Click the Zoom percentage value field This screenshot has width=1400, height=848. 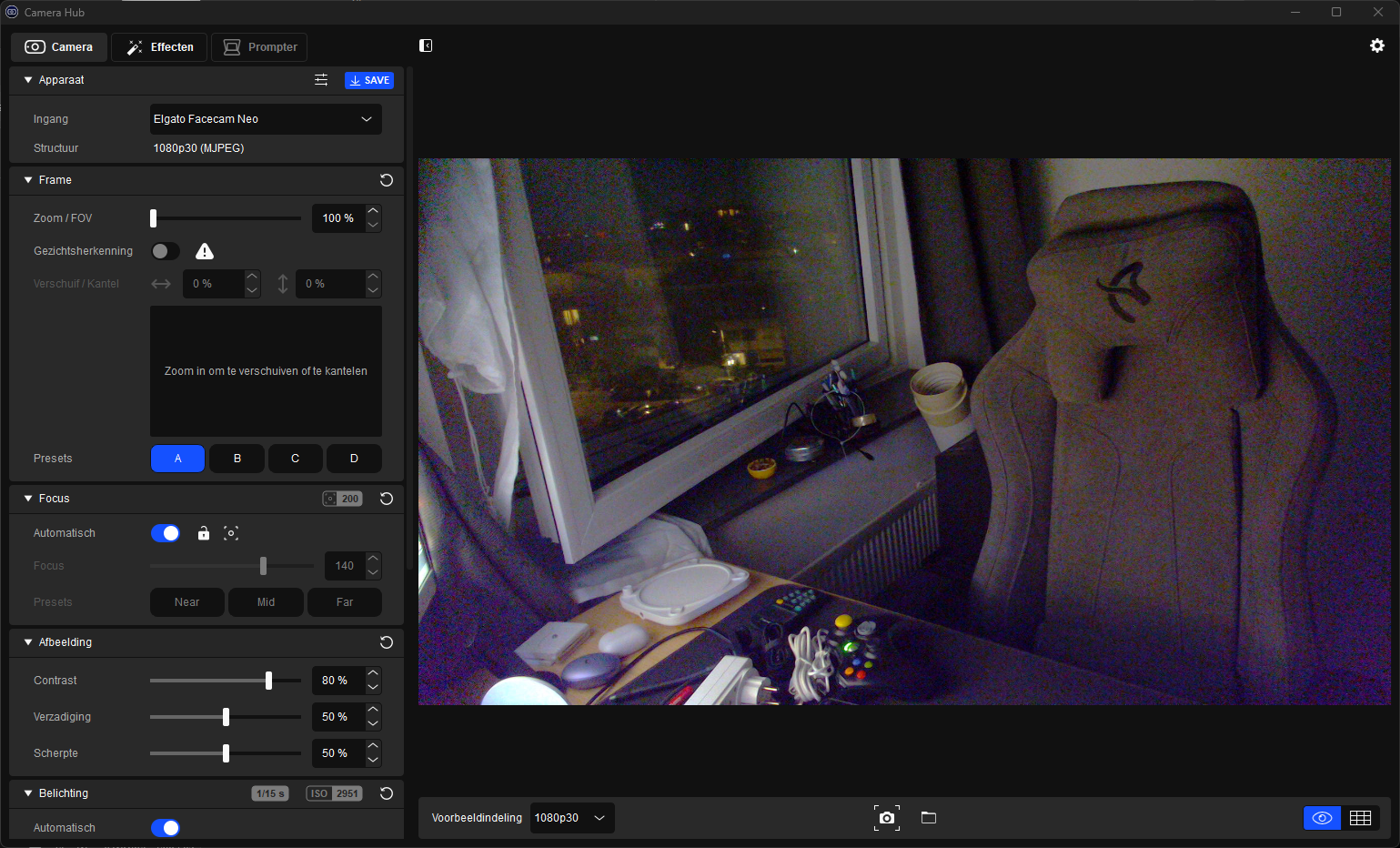pos(338,218)
